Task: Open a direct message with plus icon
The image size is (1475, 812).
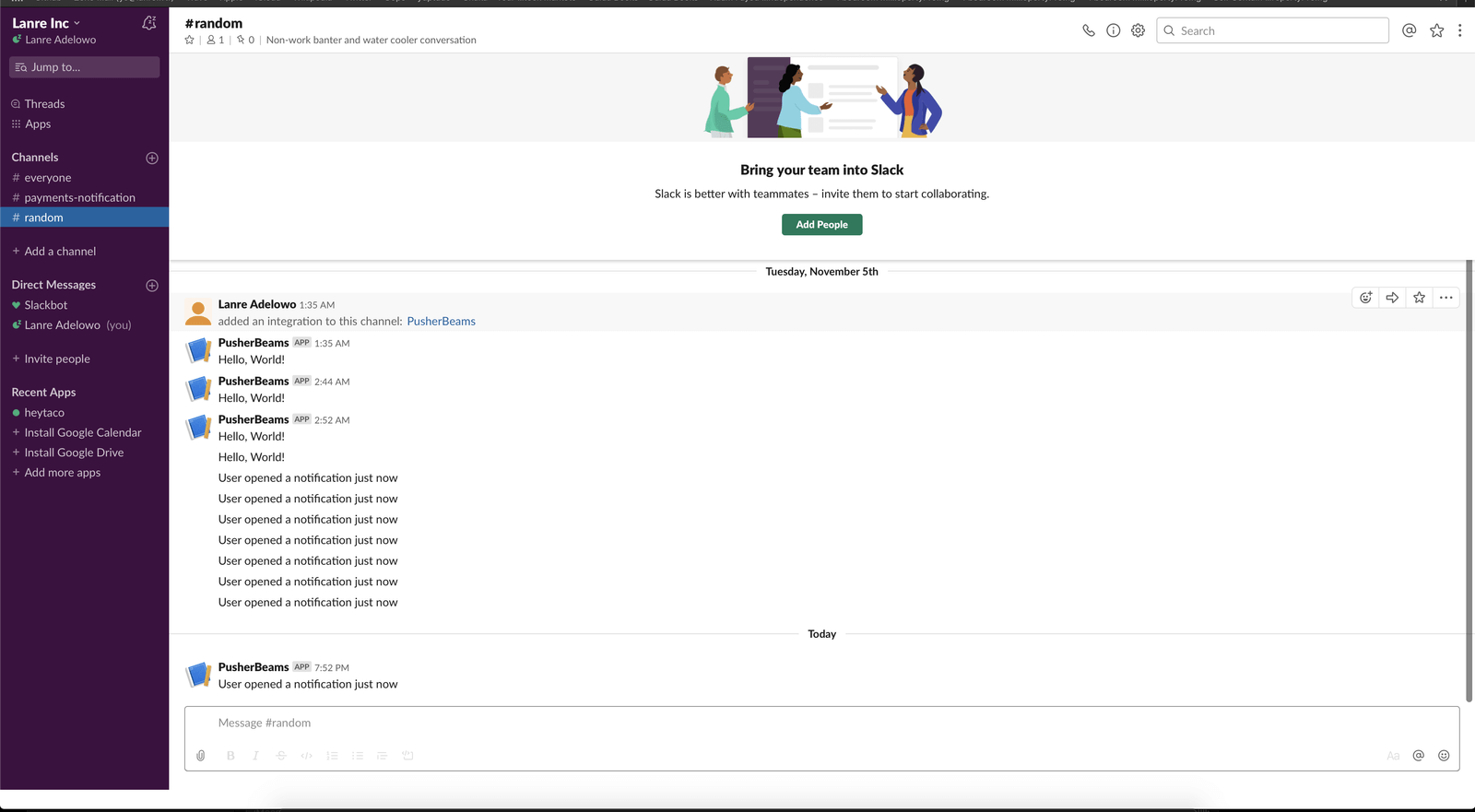Action: (x=152, y=286)
